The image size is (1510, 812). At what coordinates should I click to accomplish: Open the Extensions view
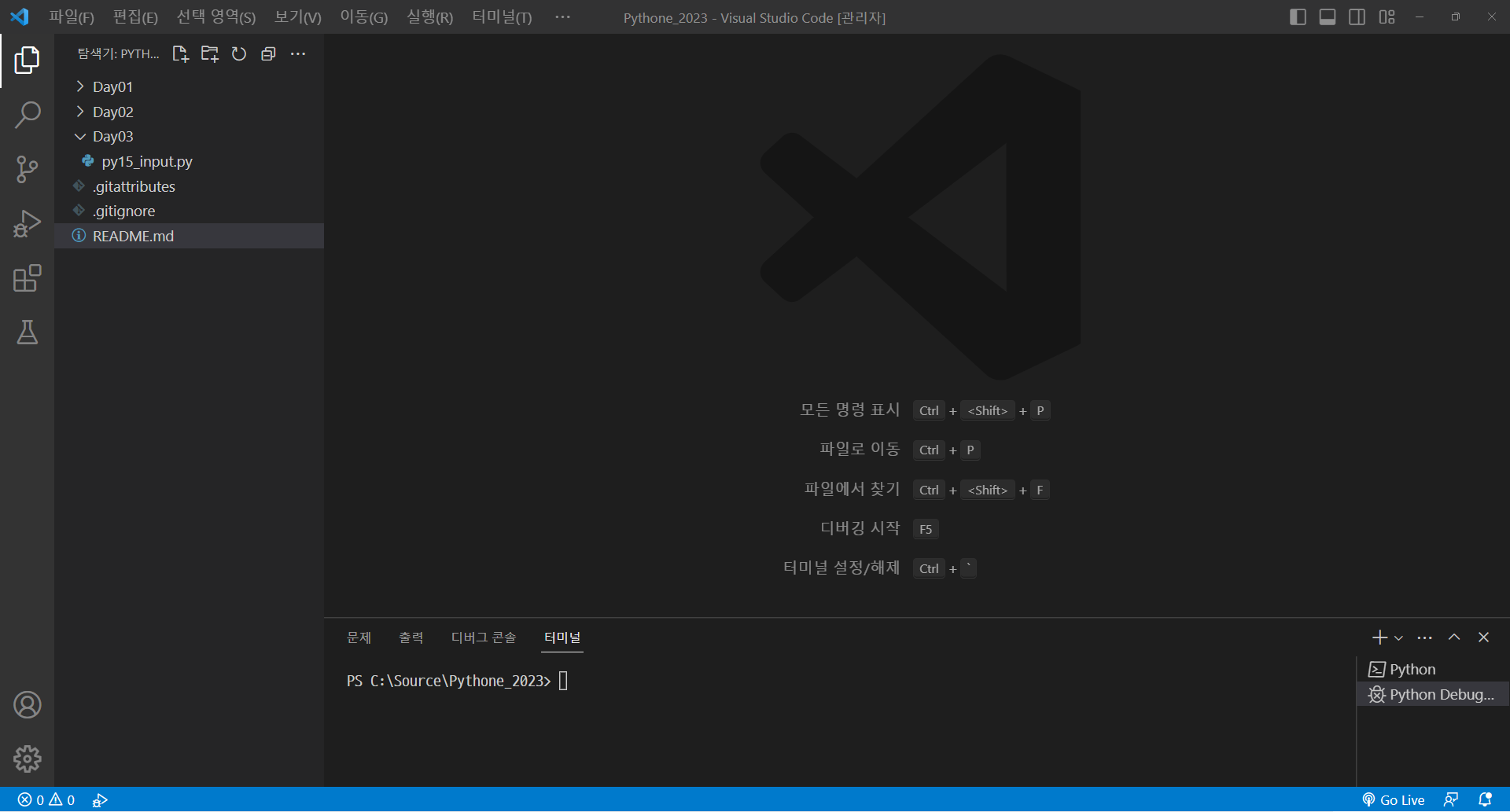coord(27,278)
